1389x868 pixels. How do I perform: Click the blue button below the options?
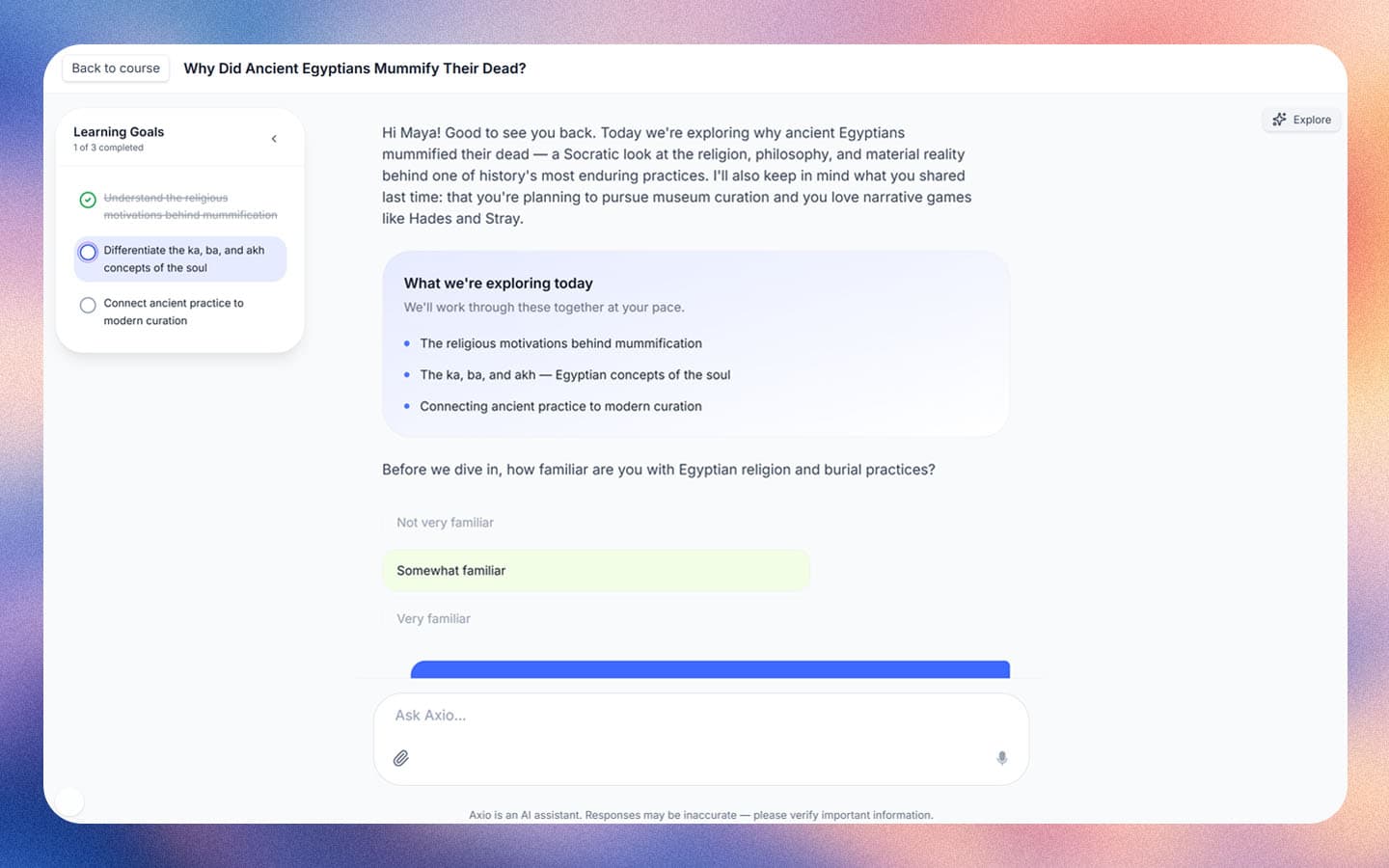710,669
